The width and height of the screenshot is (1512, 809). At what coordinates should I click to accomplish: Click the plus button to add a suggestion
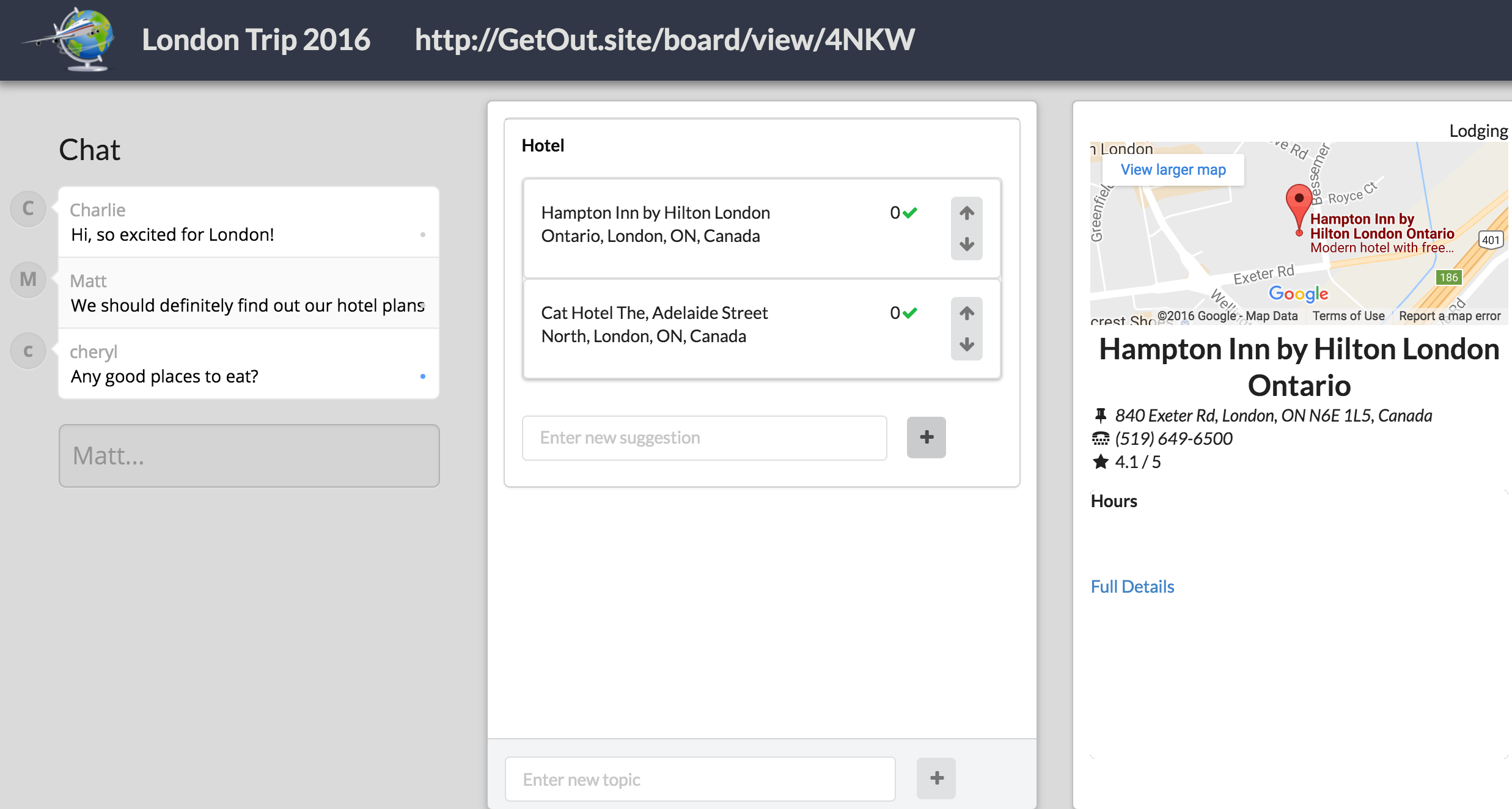pos(926,437)
